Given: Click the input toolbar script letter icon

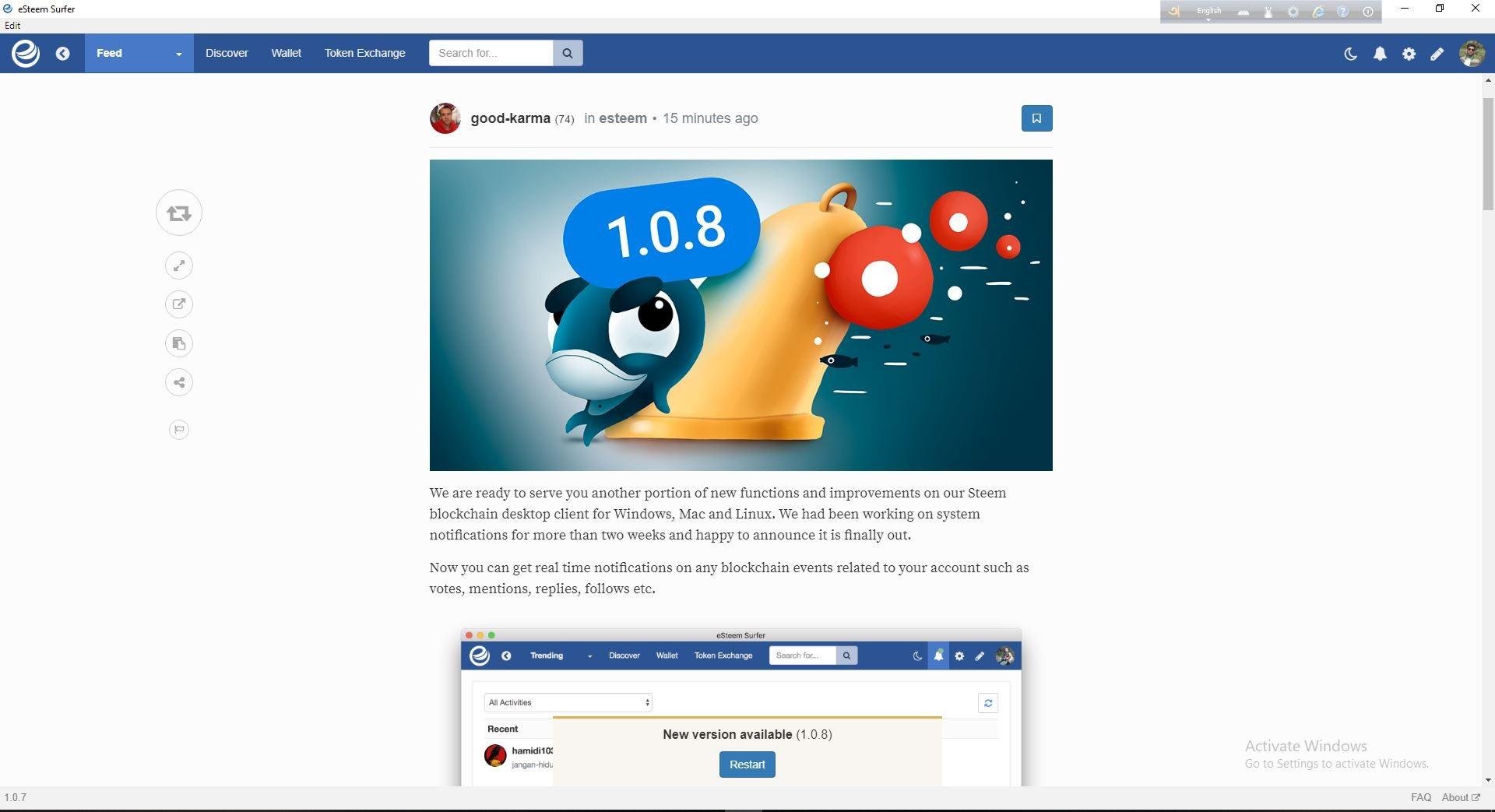Looking at the screenshot, I should [1174, 12].
